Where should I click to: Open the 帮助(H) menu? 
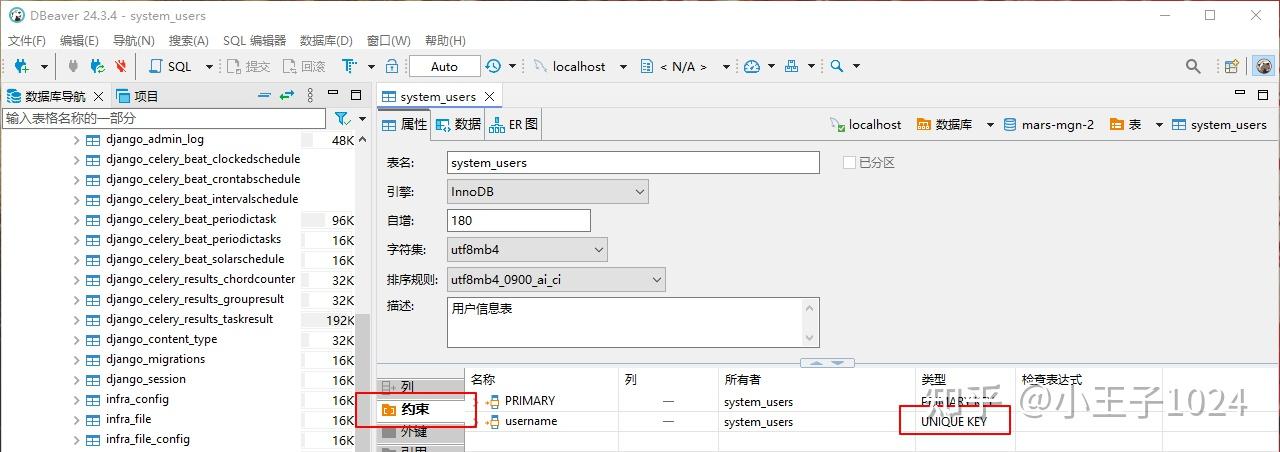[445, 41]
